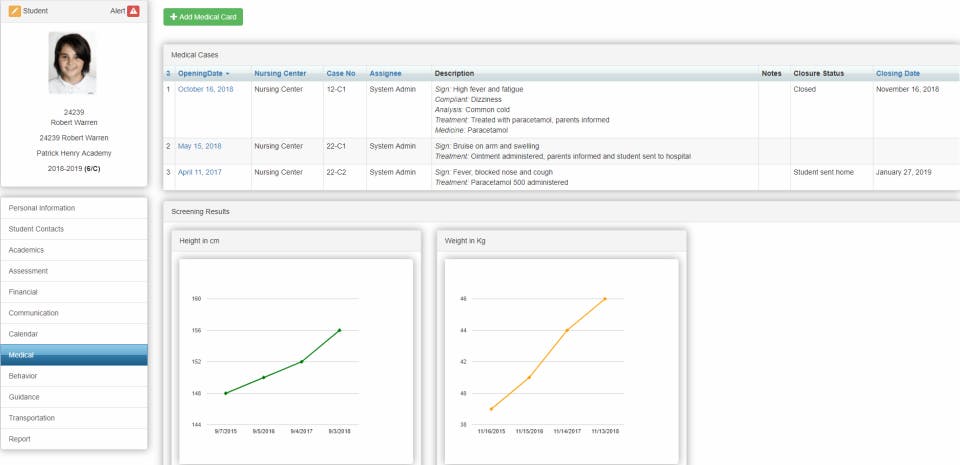This screenshot has width=960, height=465.
Task: Select the Academics sidebar item
Action: click(74, 250)
